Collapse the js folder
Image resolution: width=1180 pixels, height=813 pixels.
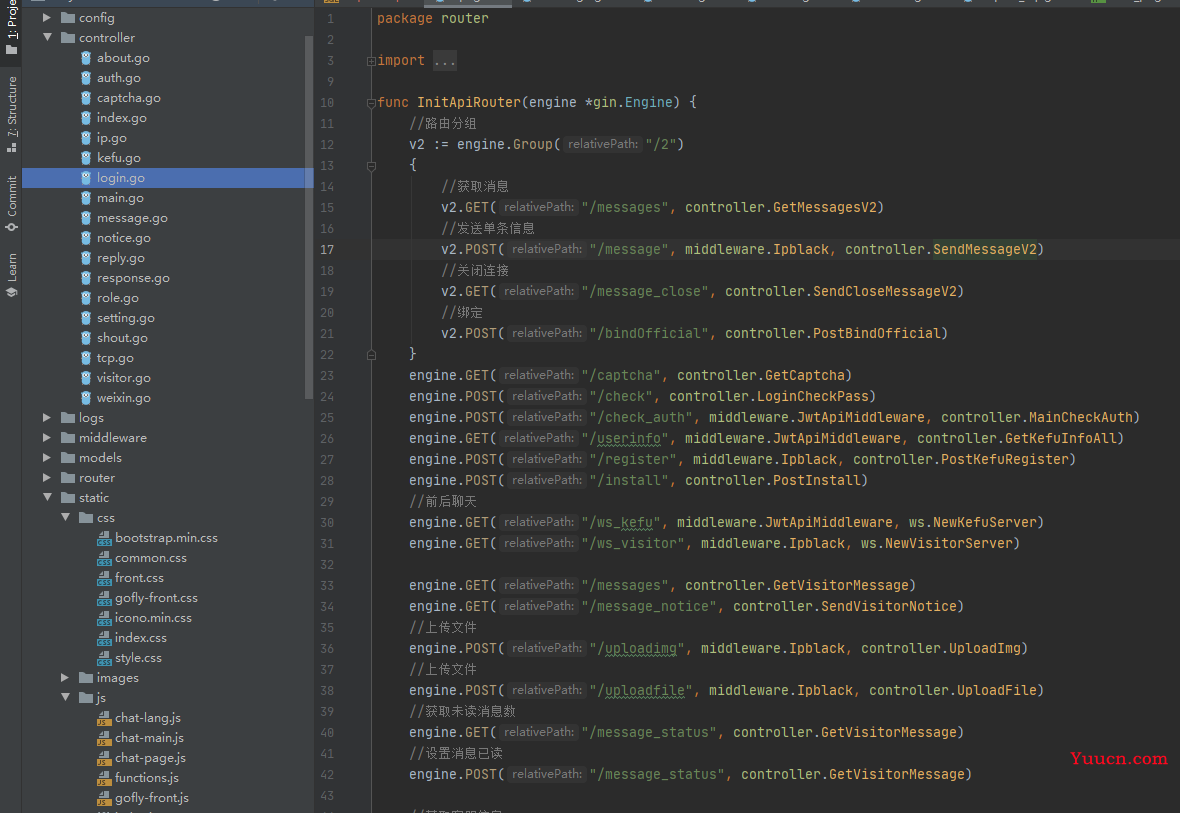point(65,697)
